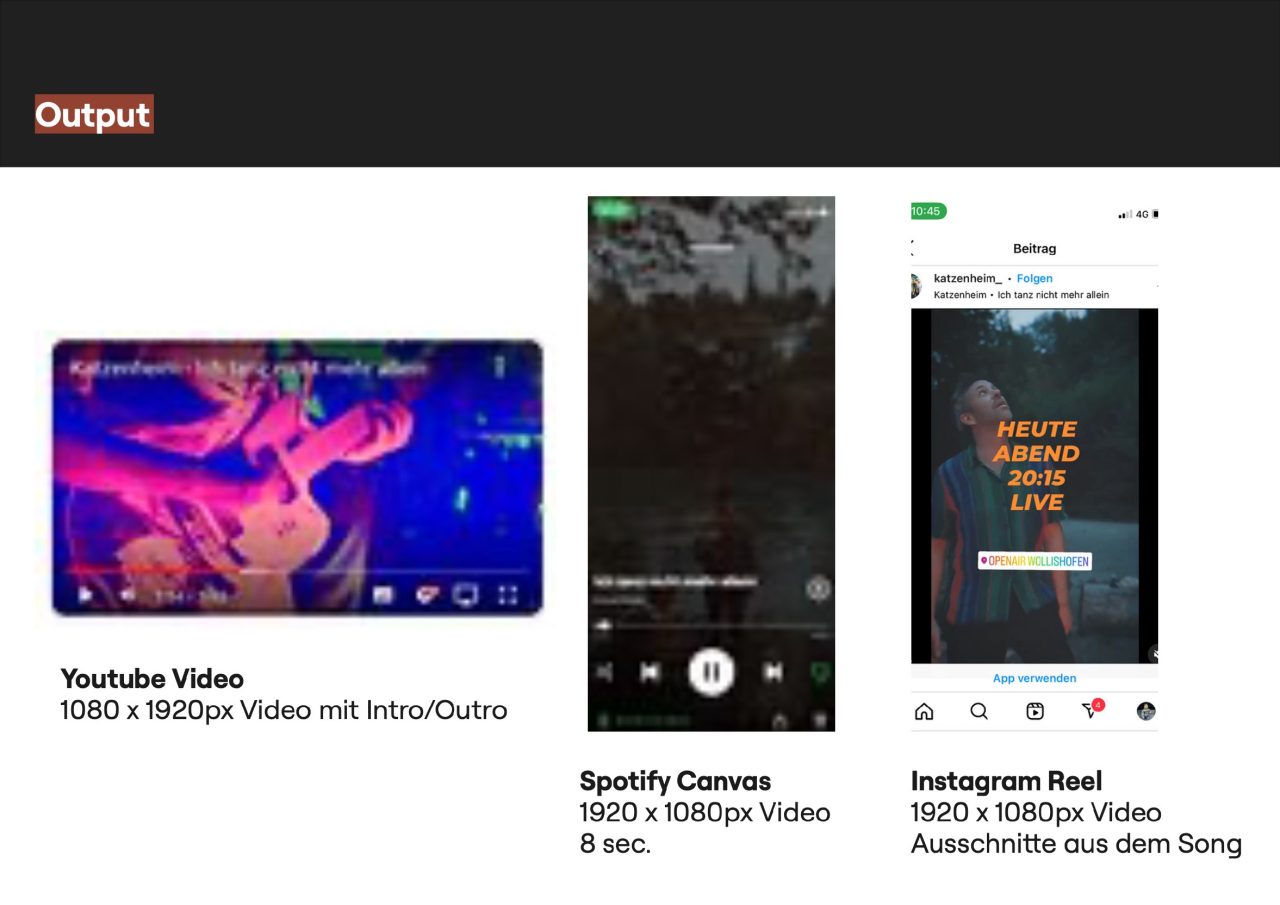Viewport: 1280px width, 905px height.
Task: Click the Instagram reel video of the man
Action: pos(1035,486)
